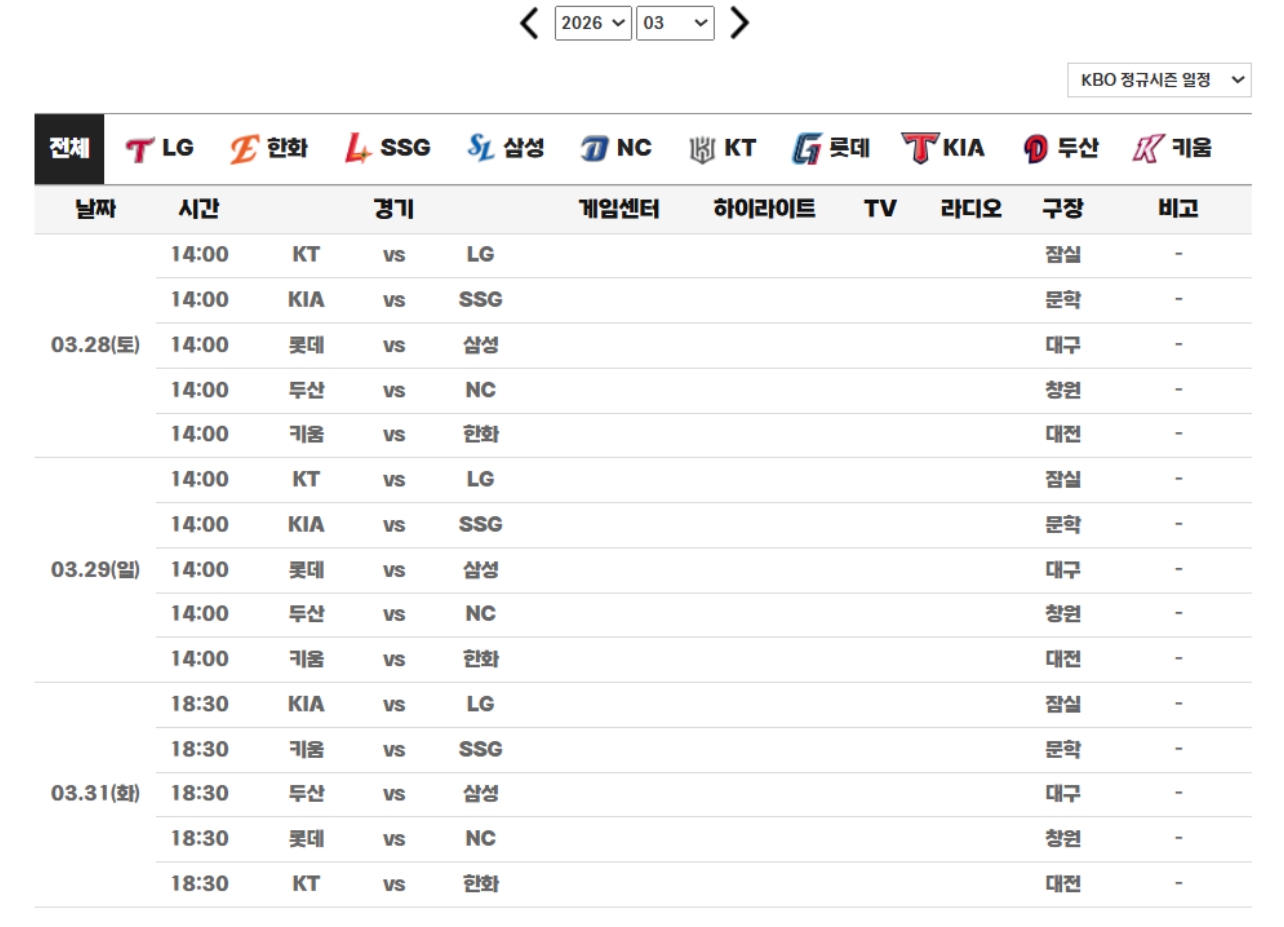The image size is (1284, 927).
Task: Click SSG in 03.28 KIA vs SSG row
Action: [480, 300]
